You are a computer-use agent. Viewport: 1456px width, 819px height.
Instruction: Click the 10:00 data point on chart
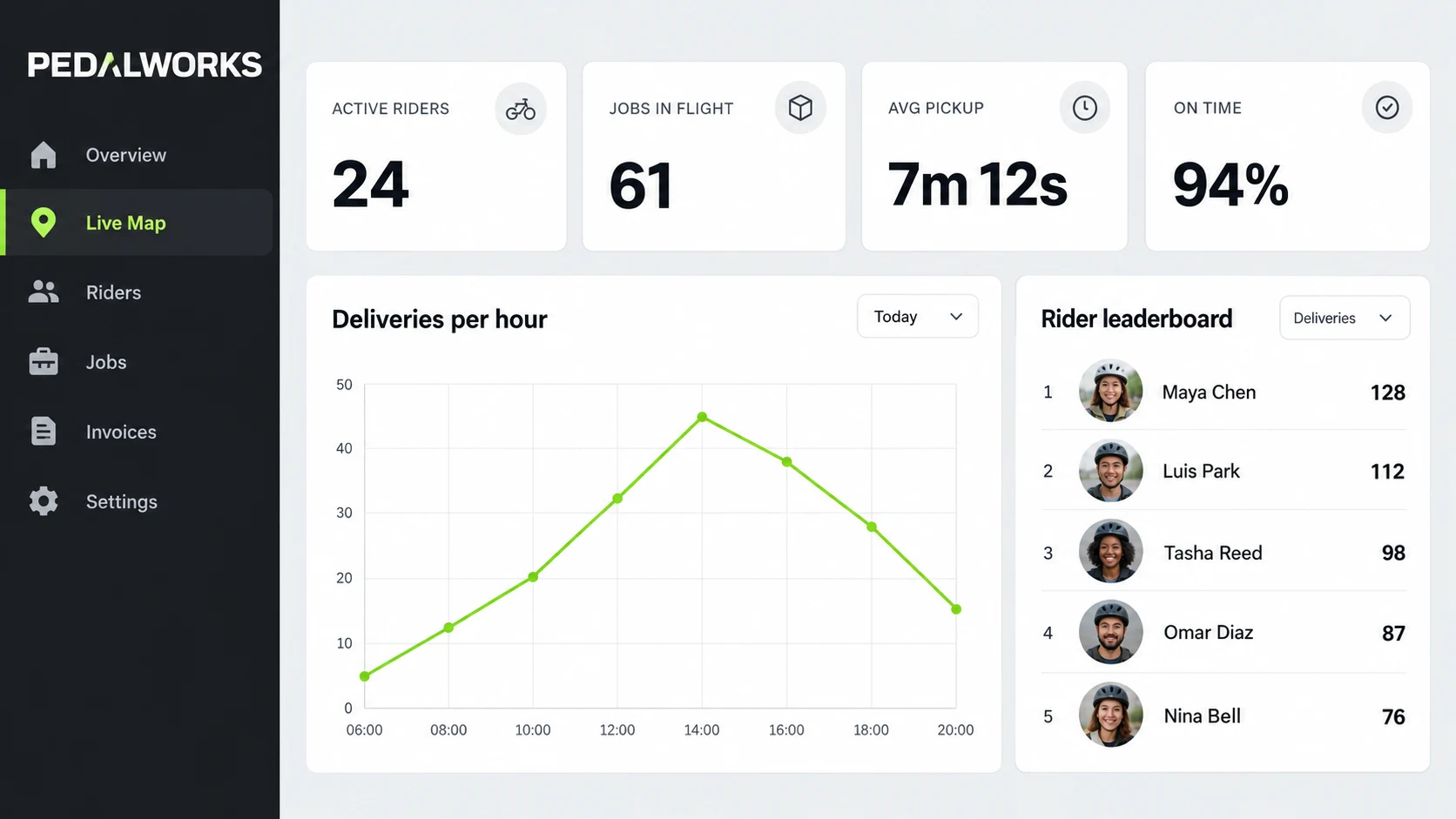click(533, 577)
